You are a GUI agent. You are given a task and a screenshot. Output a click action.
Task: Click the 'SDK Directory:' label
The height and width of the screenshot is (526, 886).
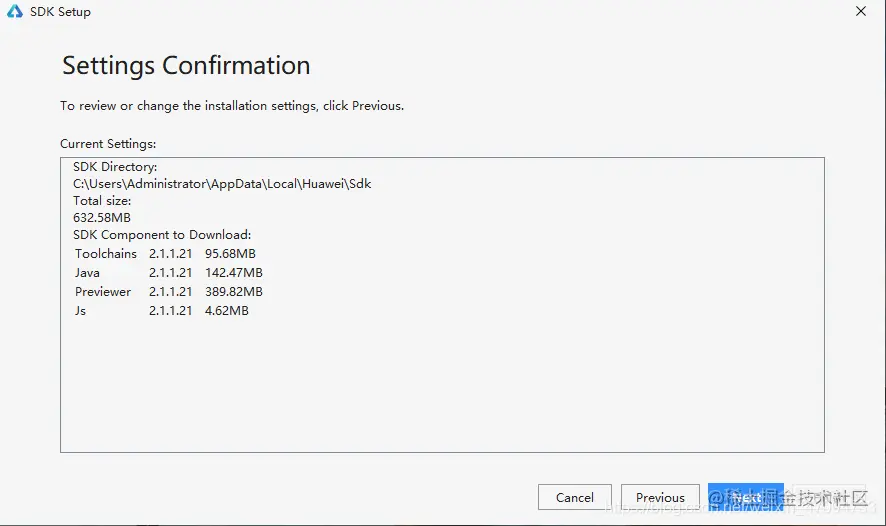[x=115, y=167]
